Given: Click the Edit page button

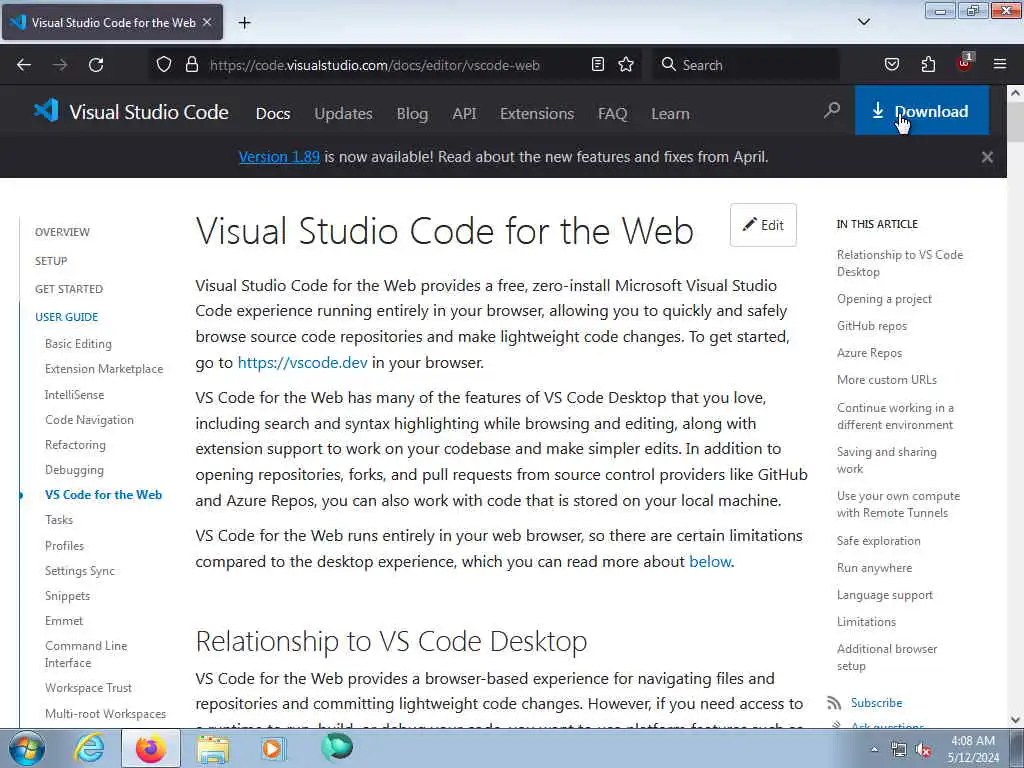Looking at the screenshot, I should 763,225.
